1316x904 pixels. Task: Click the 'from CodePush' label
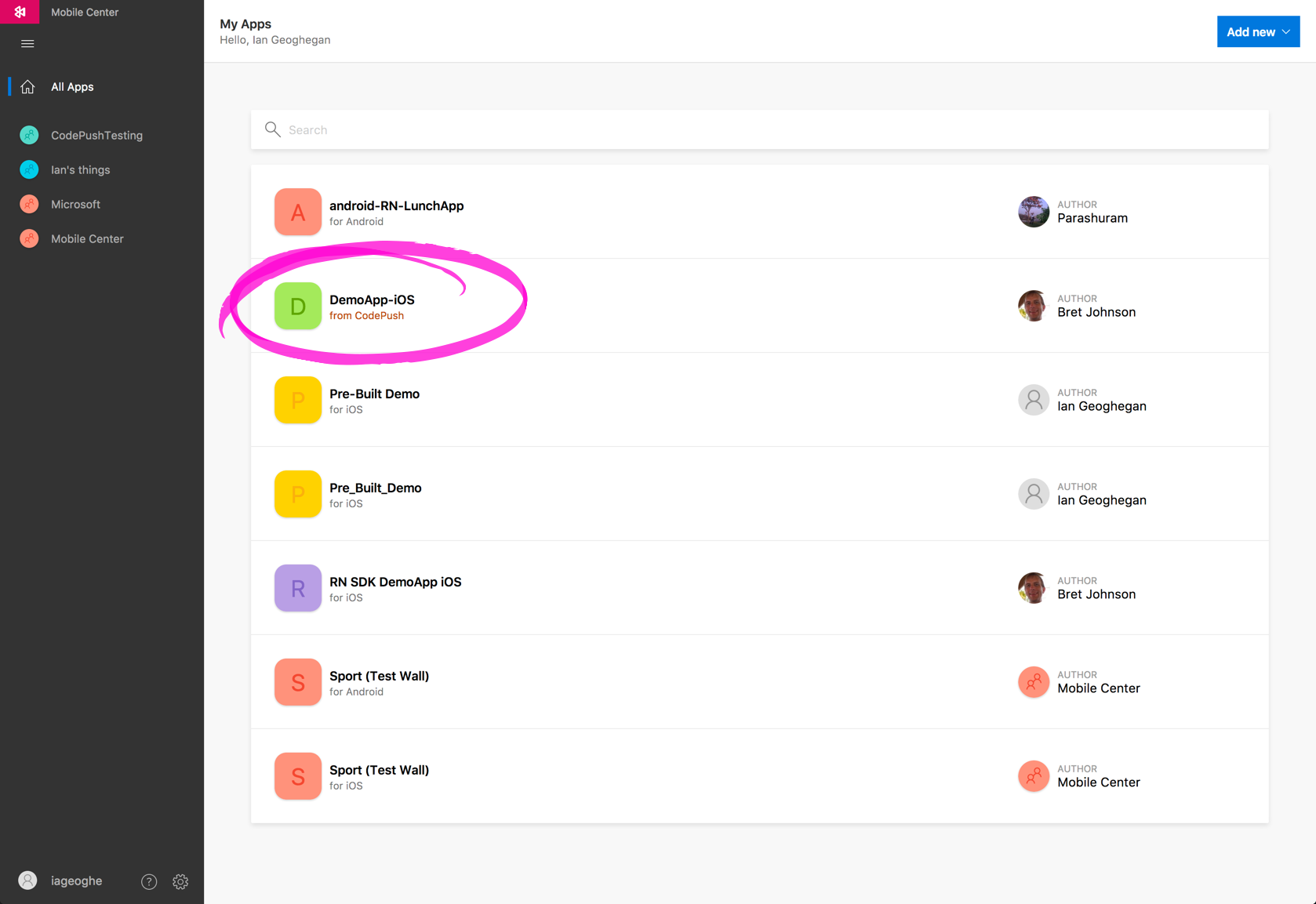[x=366, y=316]
